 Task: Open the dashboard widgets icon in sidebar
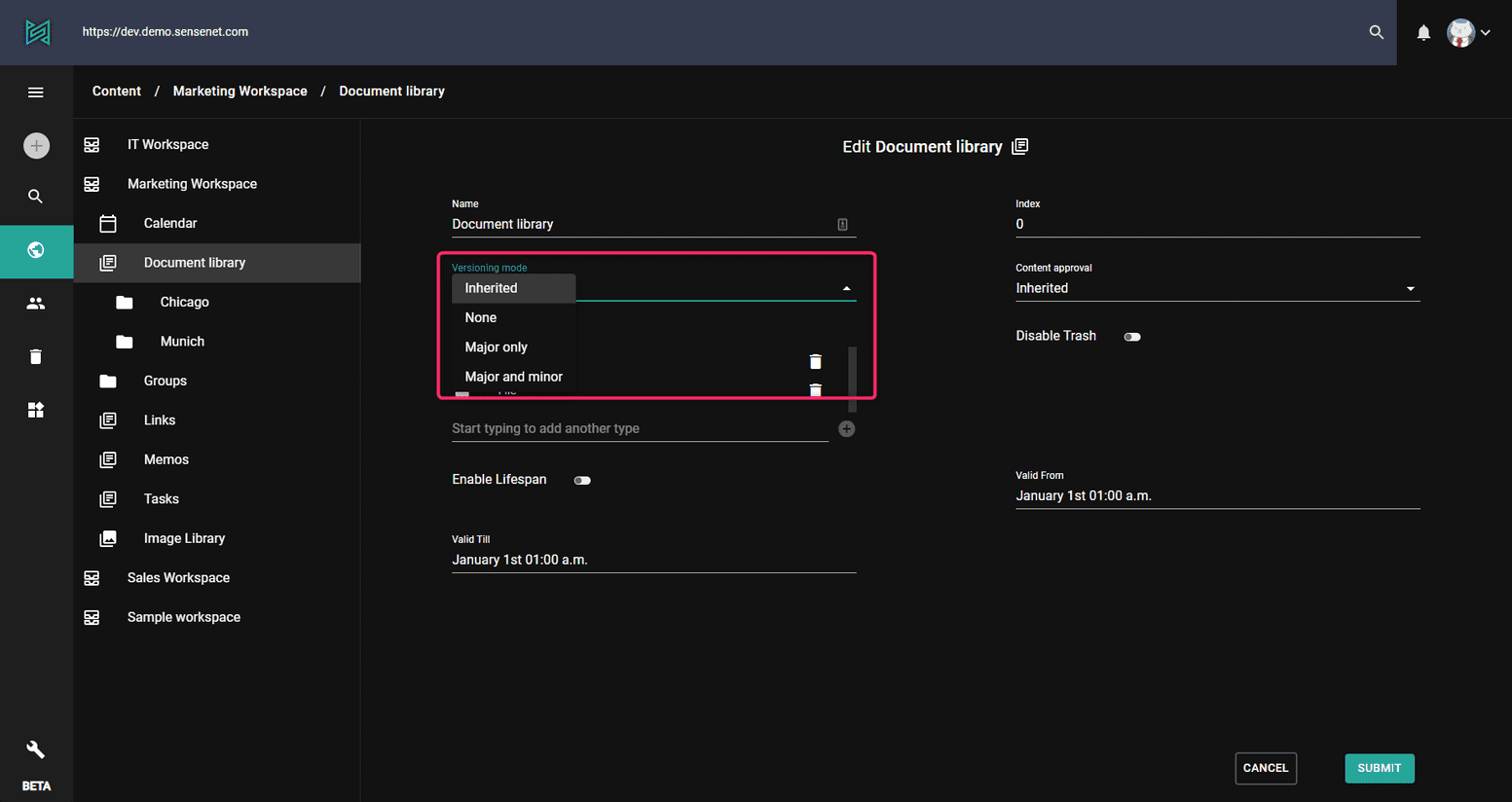36,410
